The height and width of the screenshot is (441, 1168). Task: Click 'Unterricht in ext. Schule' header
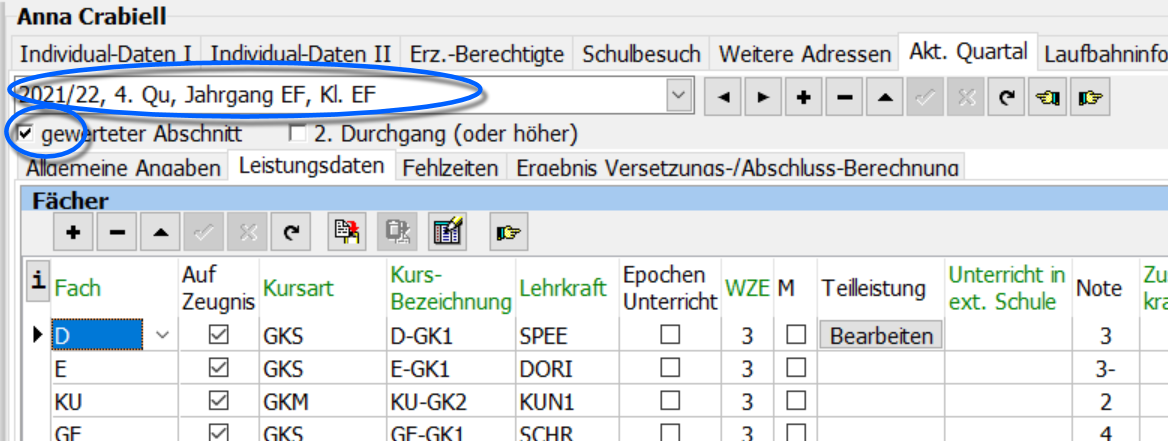pyautogui.click(x=1007, y=288)
